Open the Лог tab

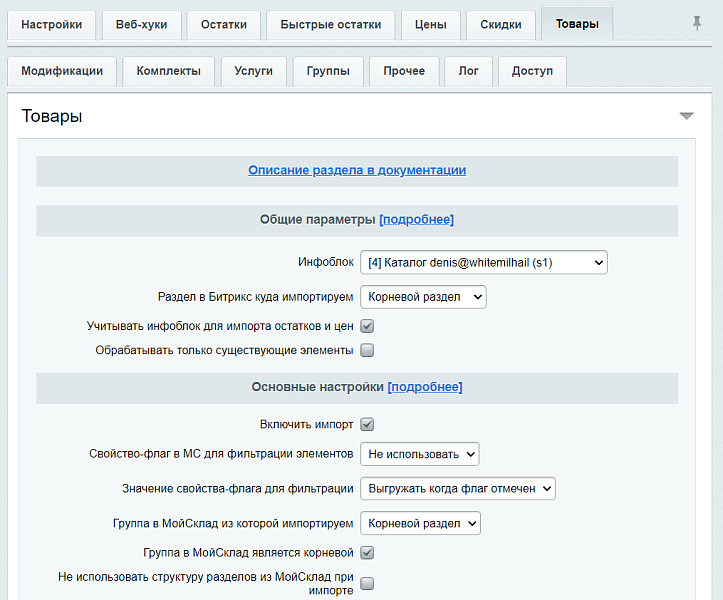(468, 71)
